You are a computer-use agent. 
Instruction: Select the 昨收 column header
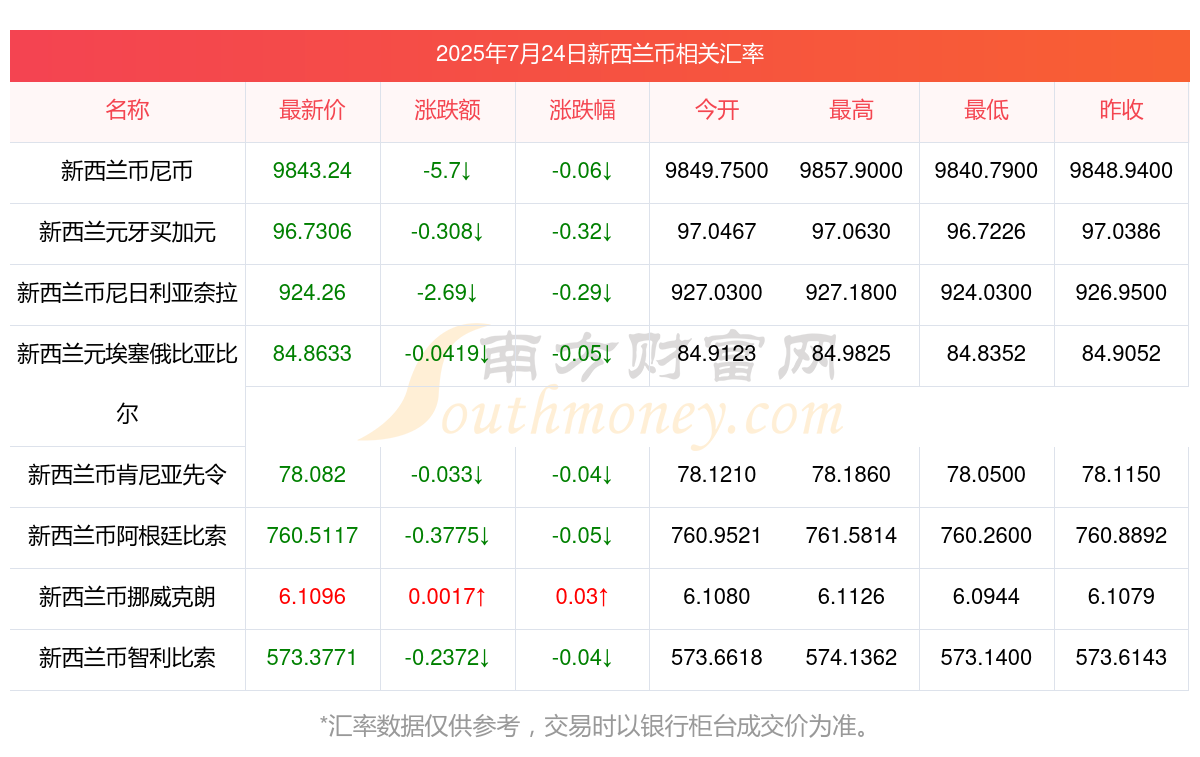[x=1121, y=110]
